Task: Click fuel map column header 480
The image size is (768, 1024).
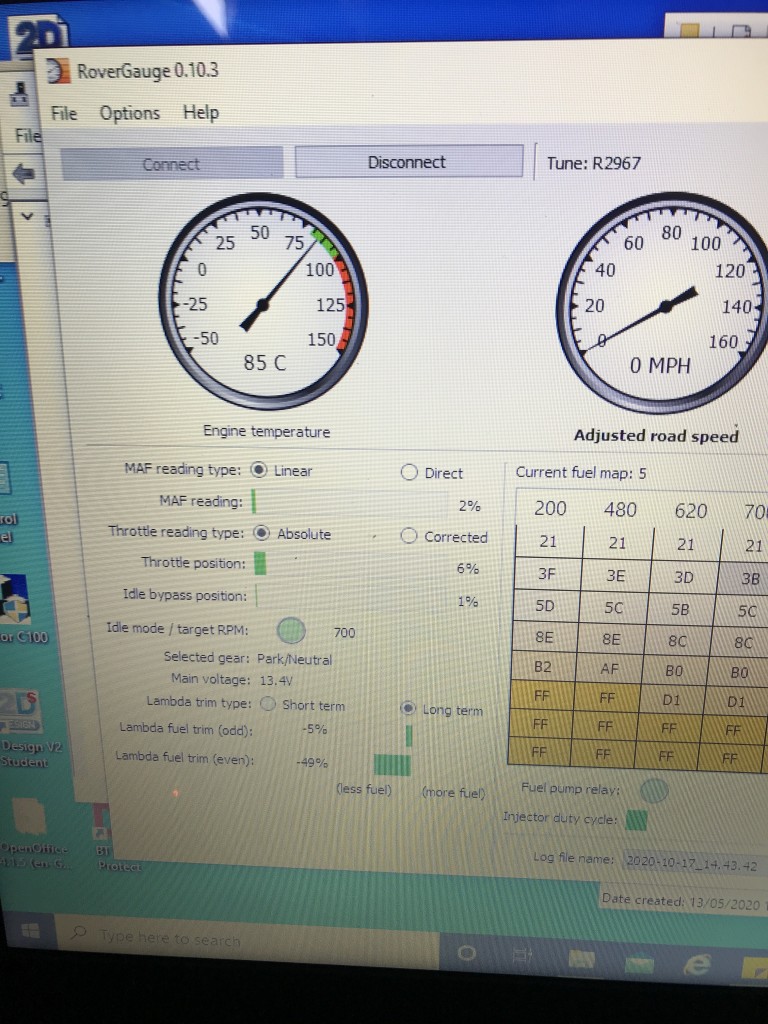Action: (620, 509)
